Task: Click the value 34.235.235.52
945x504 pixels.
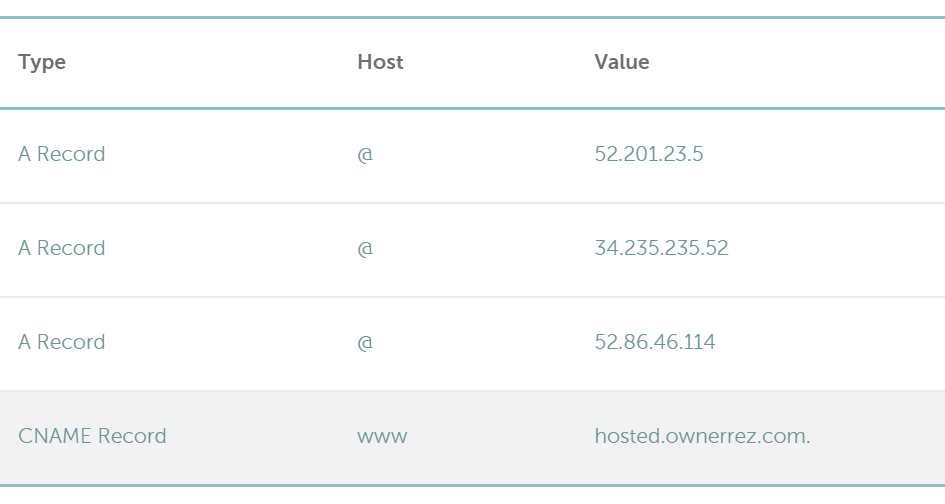Action: pos(661,248)
